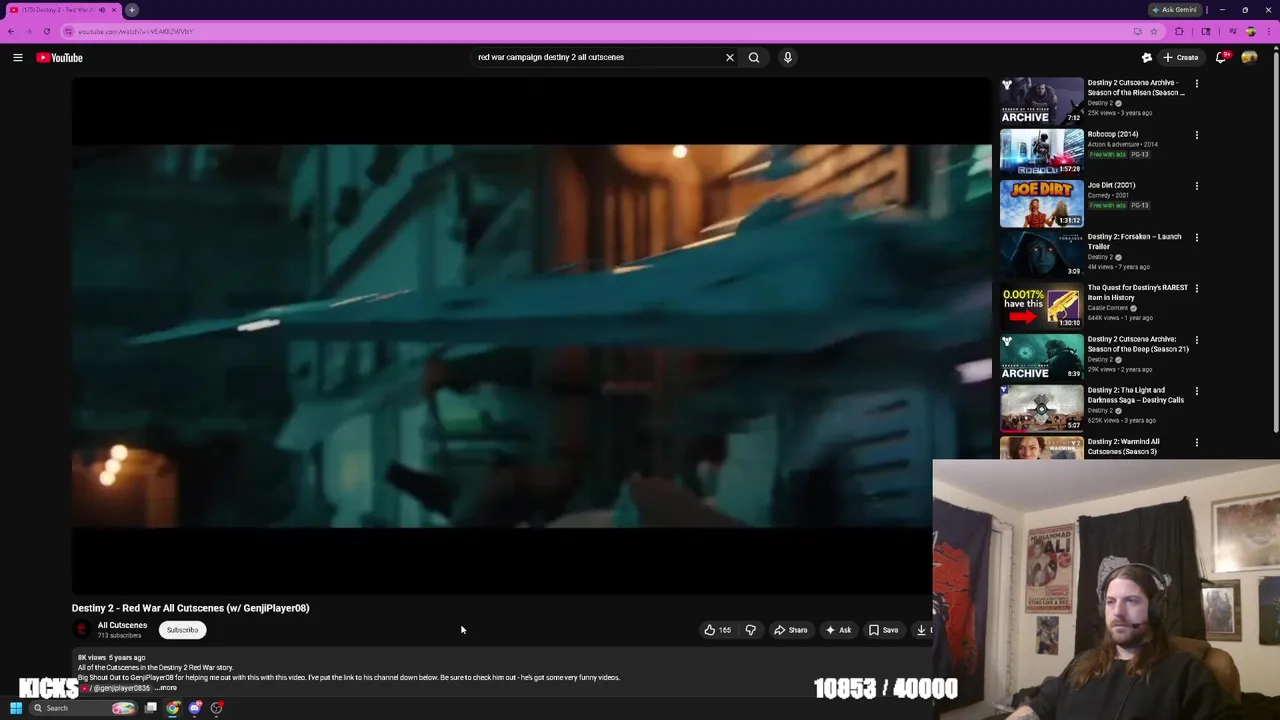Image resolution: width=1280 pixels, height=720 pixels.
Task: Clear the search query with the X
Action: click(x=730, y=58)
